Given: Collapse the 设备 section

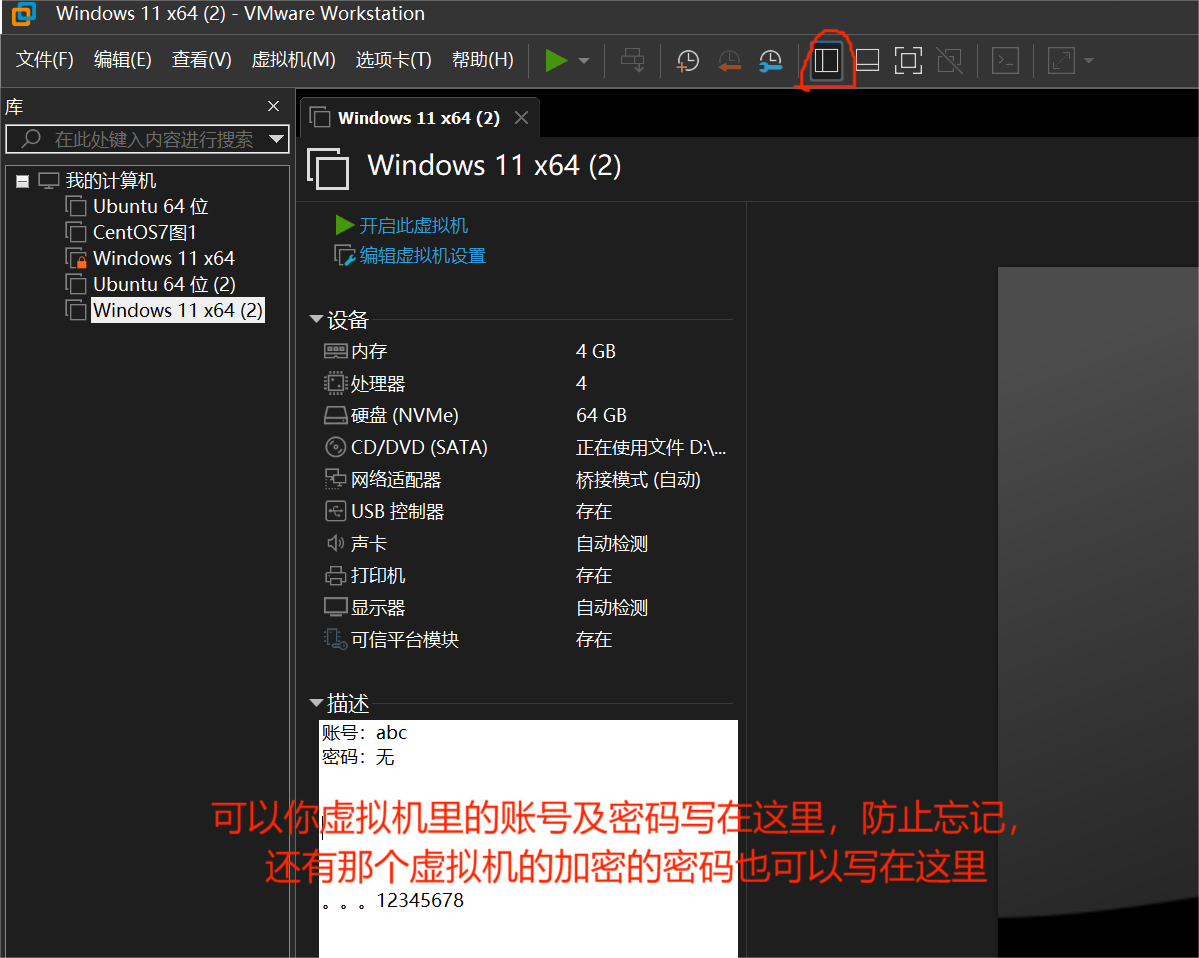Looking at the screenshot, I should click(x=316, y=320).
